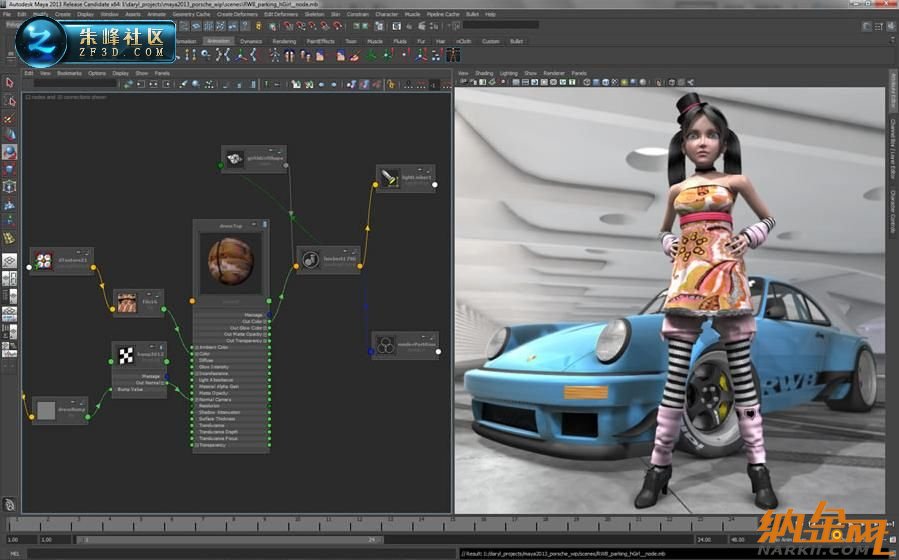
Task: Click Snap to grids magnet icon
Action: [x=288, y=26]
